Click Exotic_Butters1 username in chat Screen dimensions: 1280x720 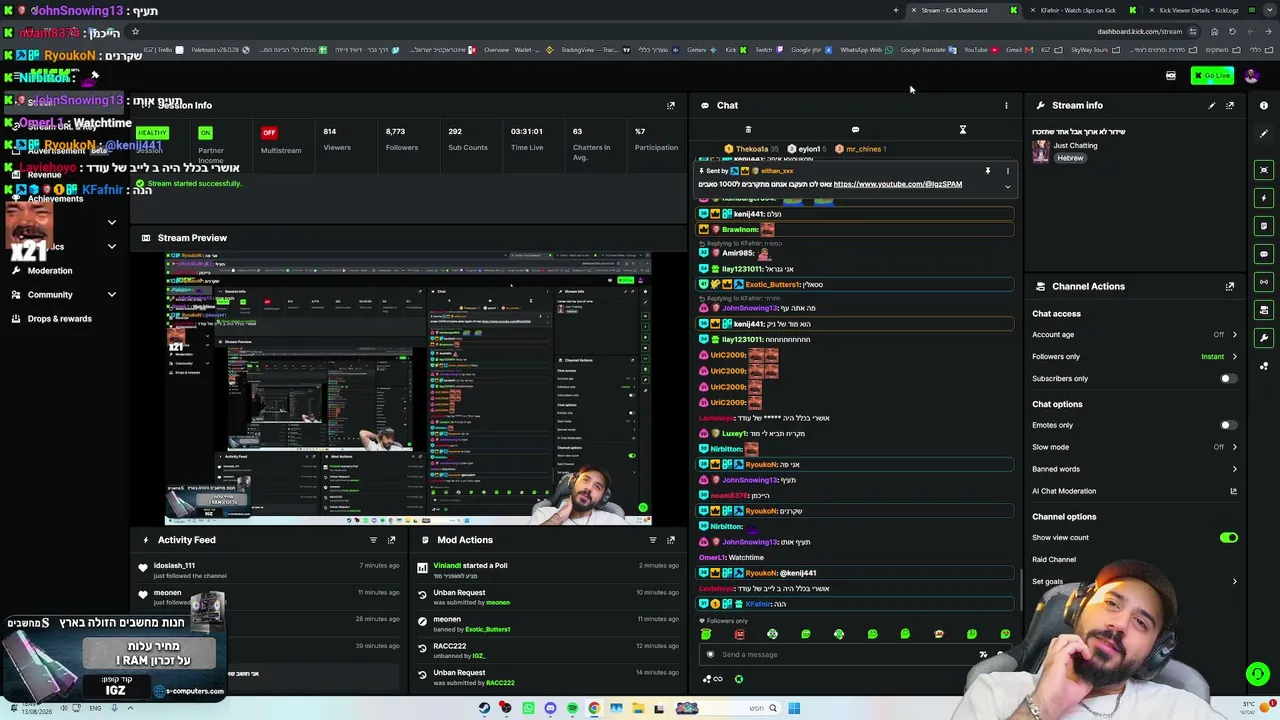pyautogui.click(x=772, y=285)
